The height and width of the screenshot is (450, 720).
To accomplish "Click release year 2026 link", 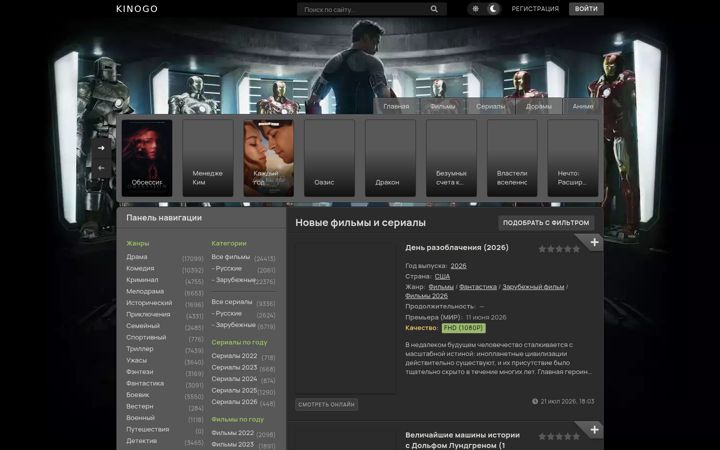I will [x=458, y=266].
